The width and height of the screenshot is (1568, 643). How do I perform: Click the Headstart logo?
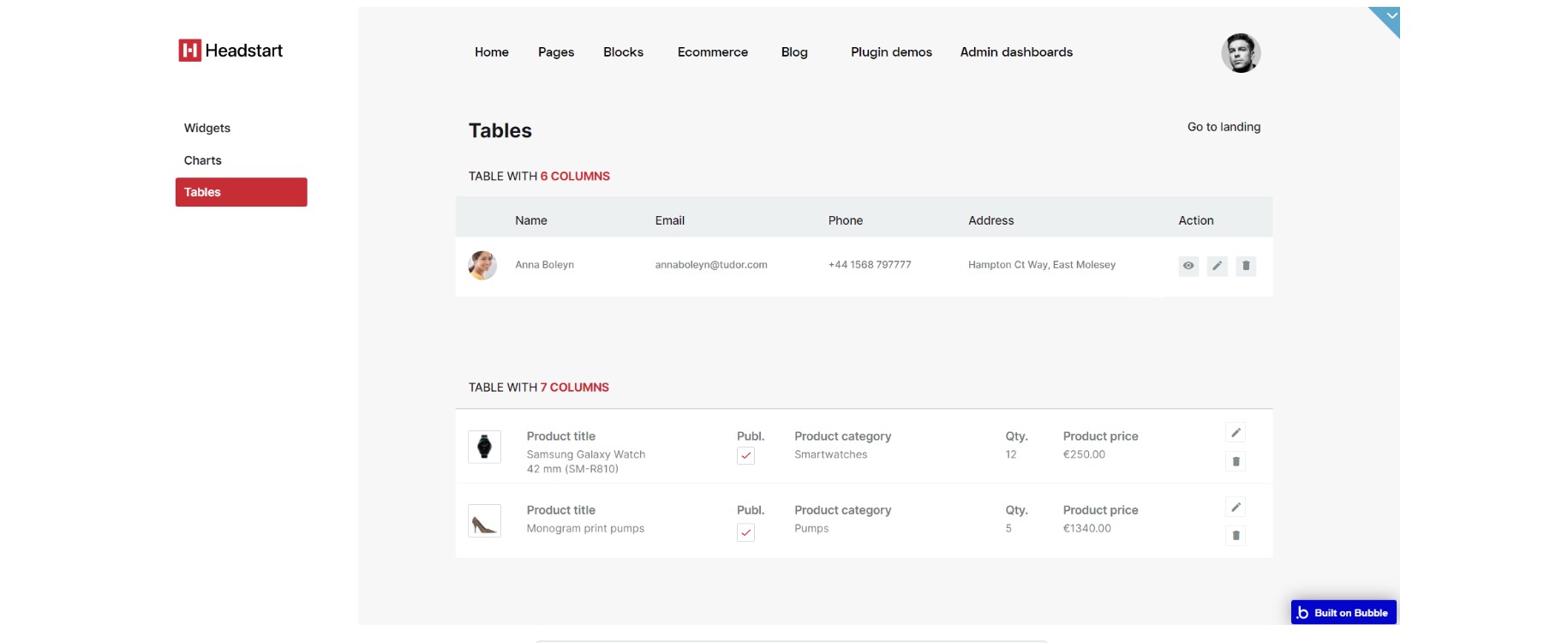[230, 51]
